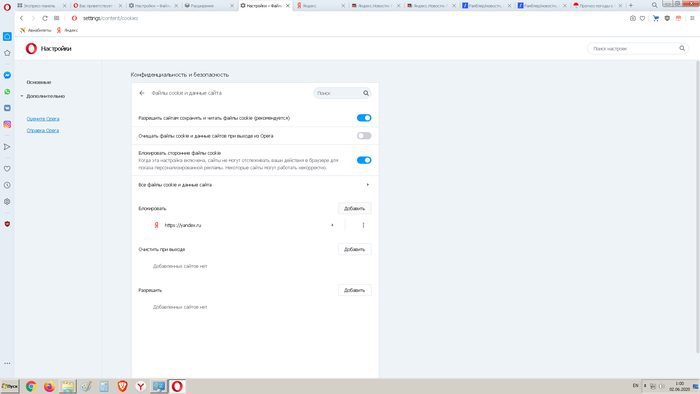Switch to the Расширения tab
This screenshot has width=700, height=394.
coord(209,5)
